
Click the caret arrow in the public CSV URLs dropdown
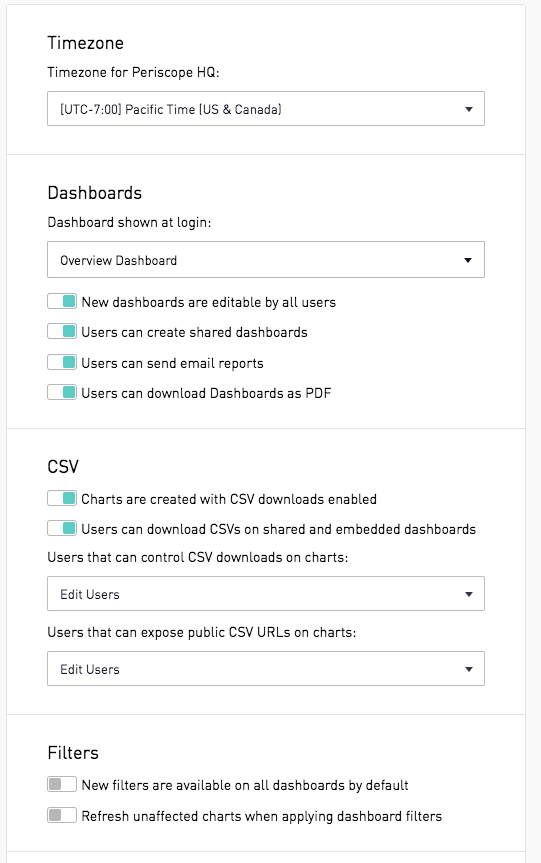pyautogui.click(x=469, y=669)
